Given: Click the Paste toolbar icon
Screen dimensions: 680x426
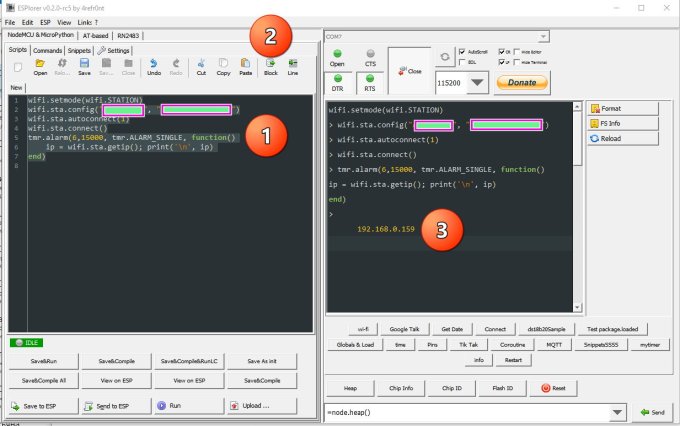Looking at the screenshot, I should 245,68.
